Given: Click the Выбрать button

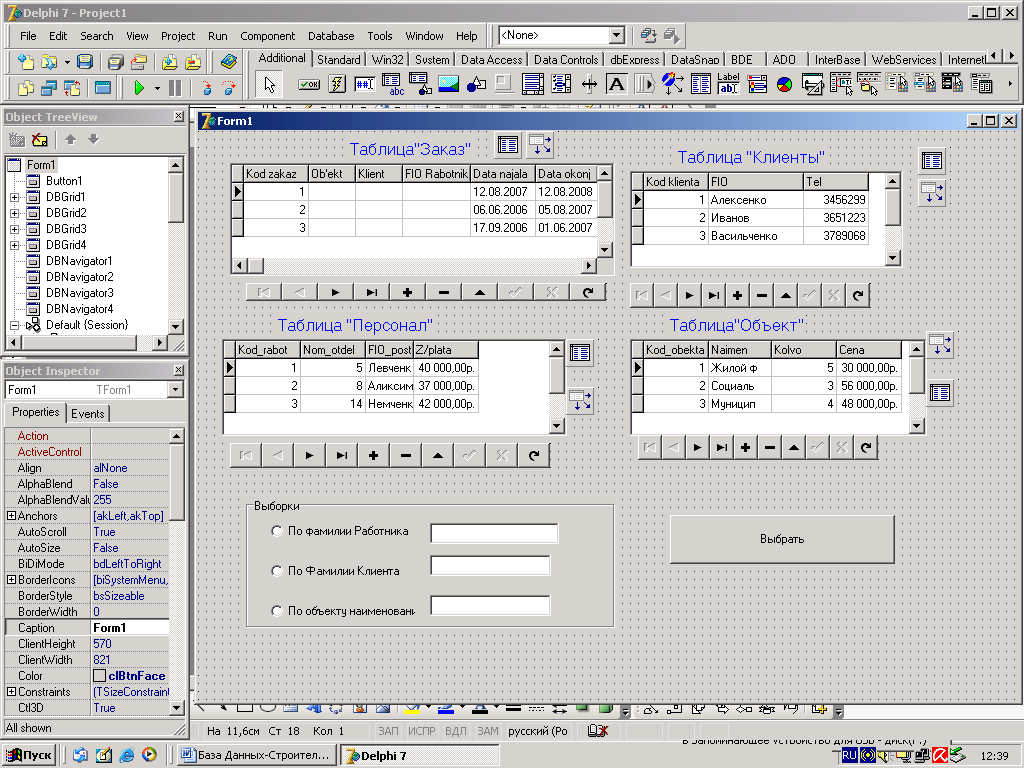Looking at the screenshot, I should [782, 539].
